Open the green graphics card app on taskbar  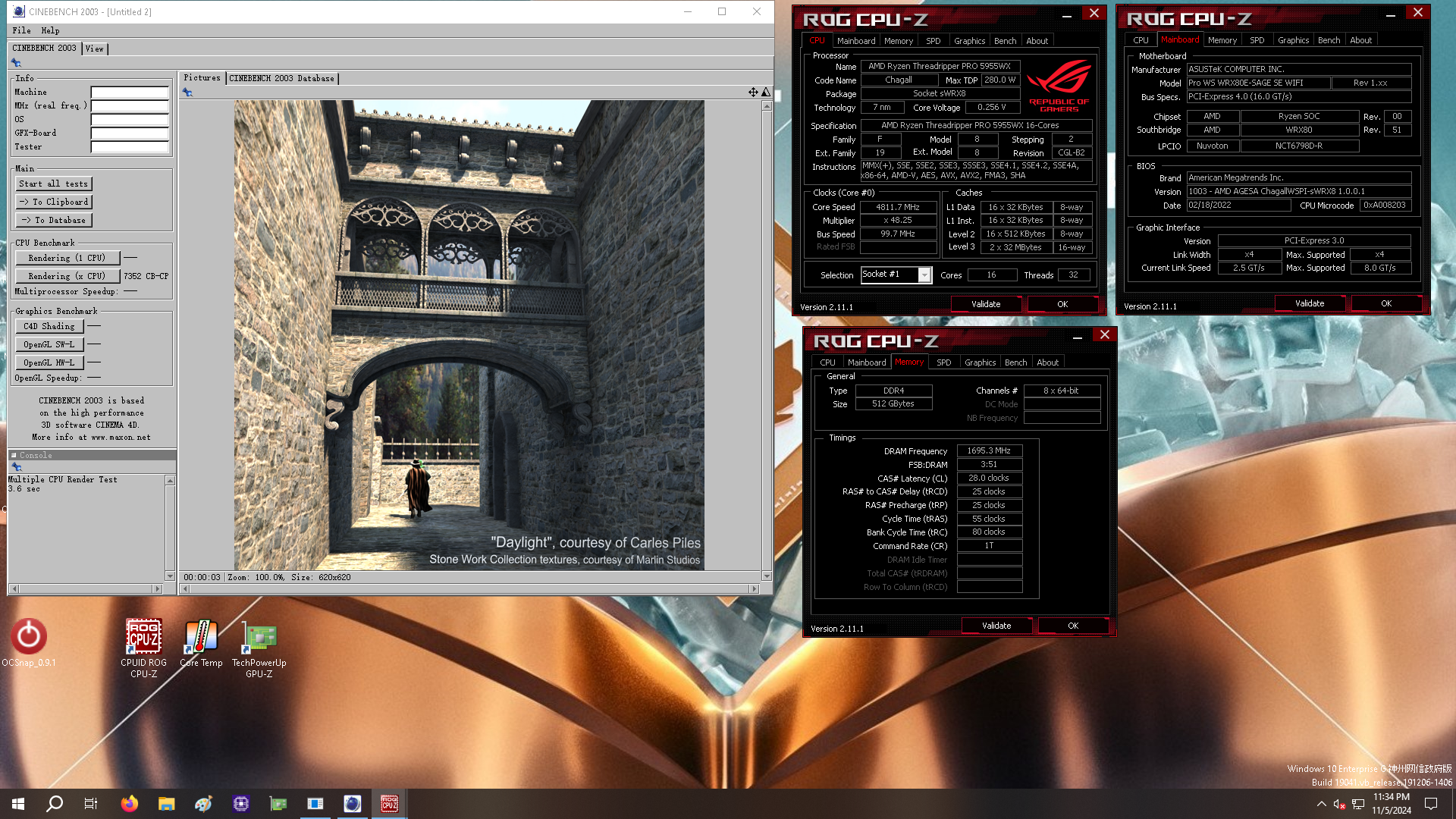pyautogui.click(x=278, y=804)
